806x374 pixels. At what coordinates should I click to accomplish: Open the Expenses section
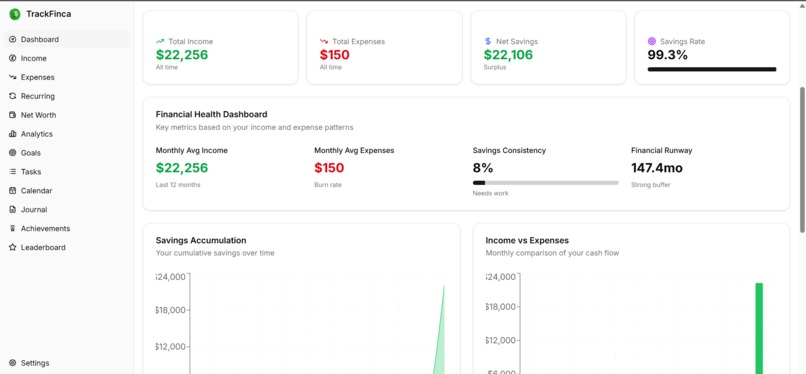click(x=67, y=78)
